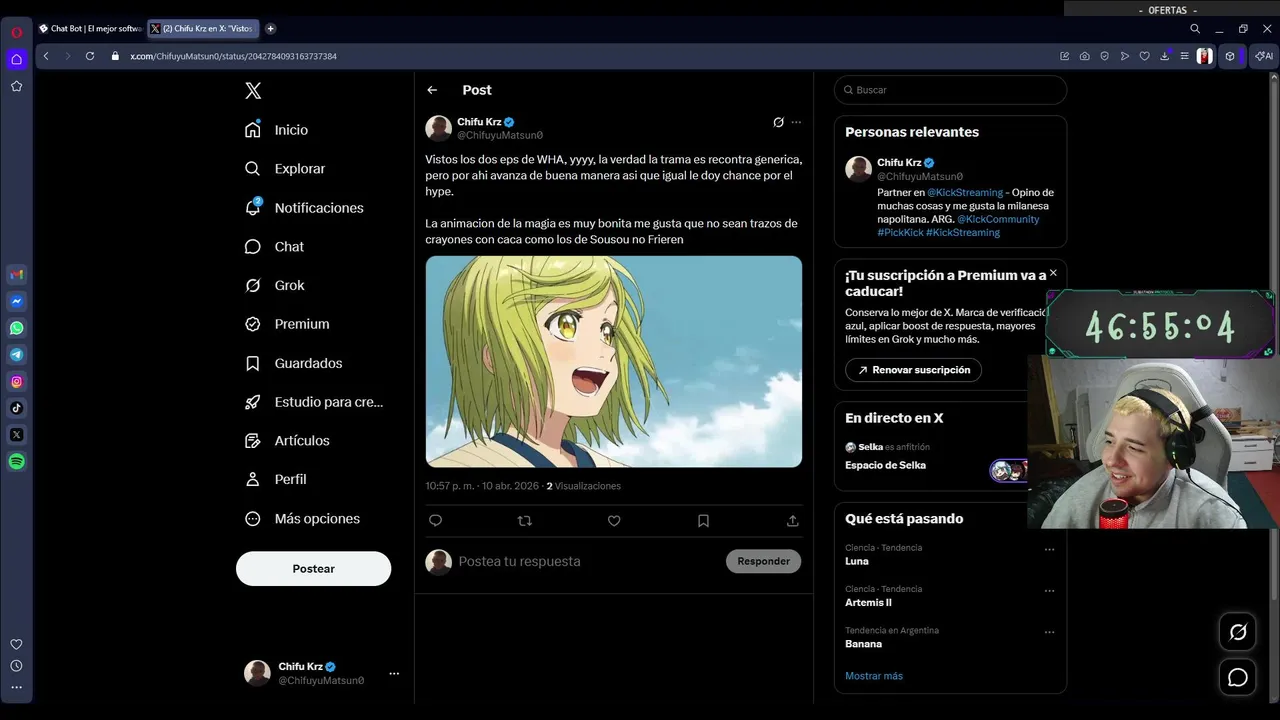Screen dimensions: 1280x720
Task: Open Premium in the navigation
Action: [288, 324]
